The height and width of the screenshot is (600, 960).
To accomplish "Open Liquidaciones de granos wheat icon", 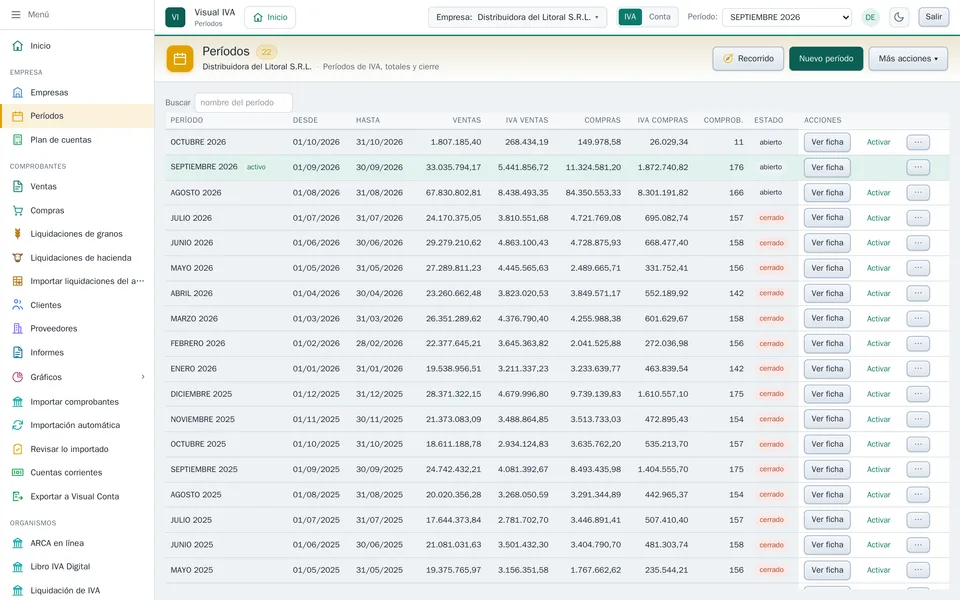I will point(18,234).
